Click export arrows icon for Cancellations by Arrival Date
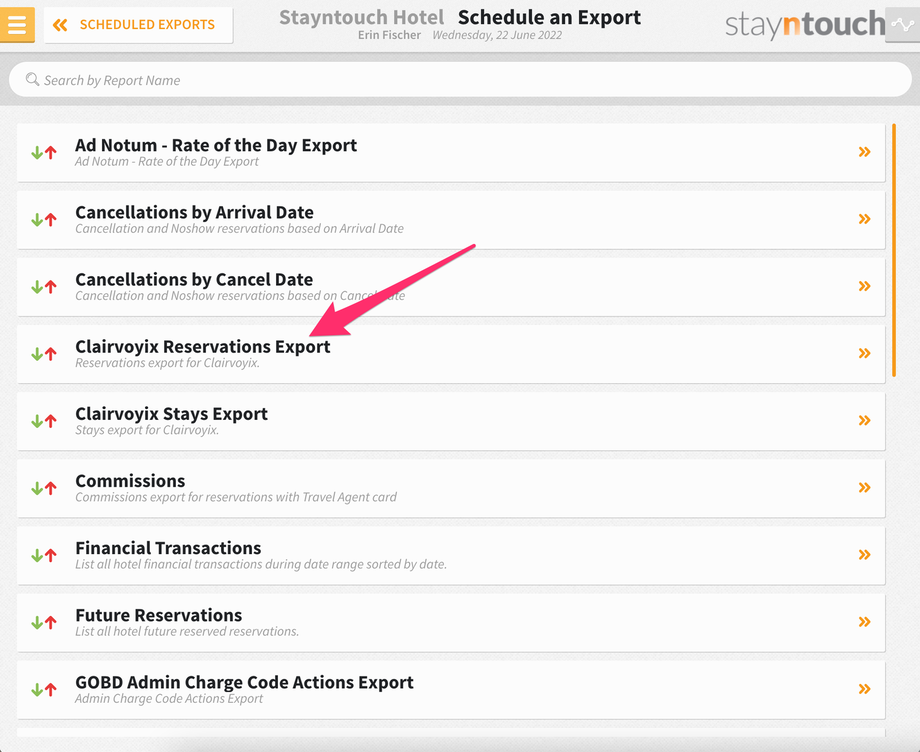The image size is (920, 752). [44, 220]
